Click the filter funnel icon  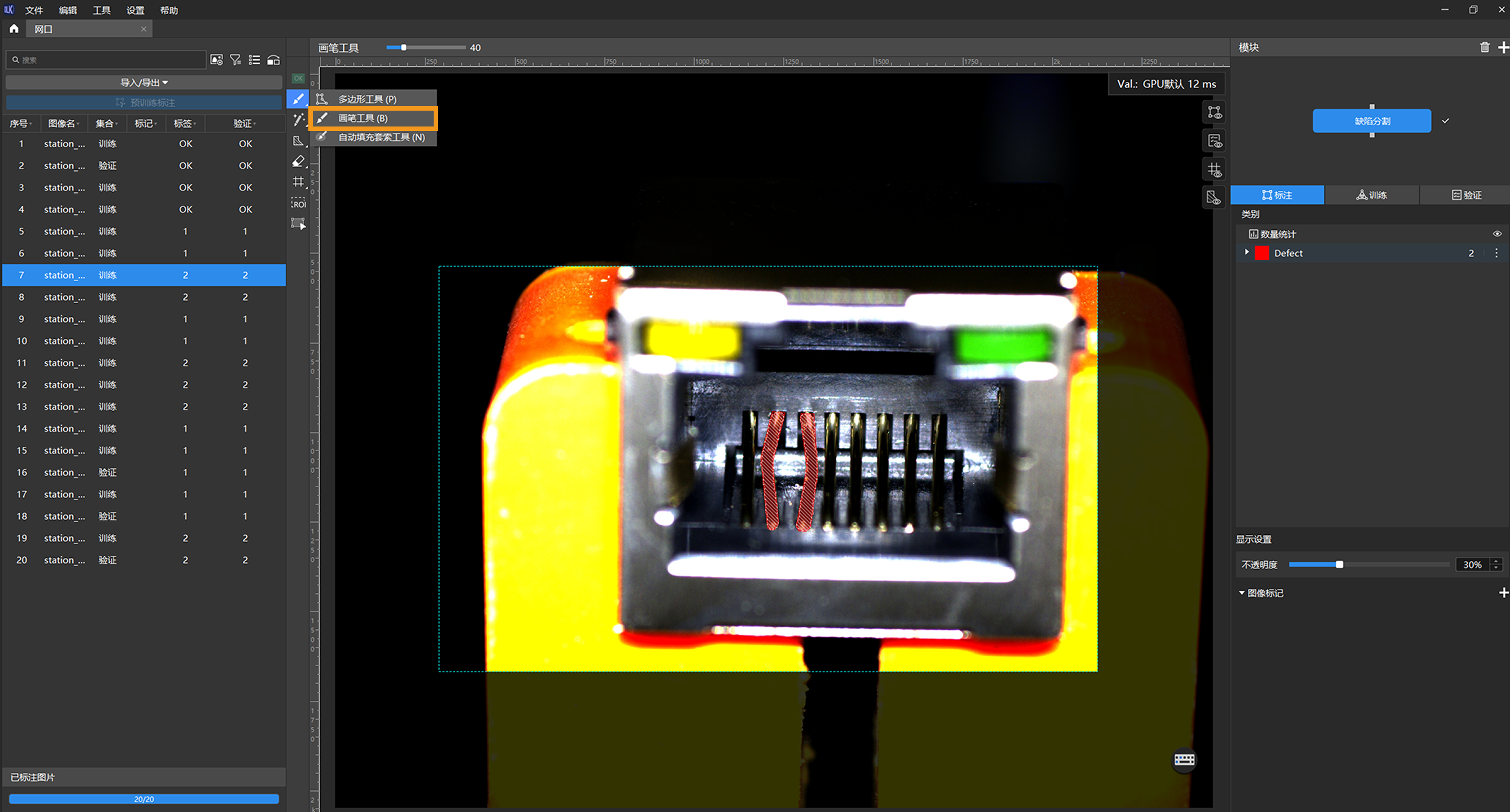tap(235, 60)
